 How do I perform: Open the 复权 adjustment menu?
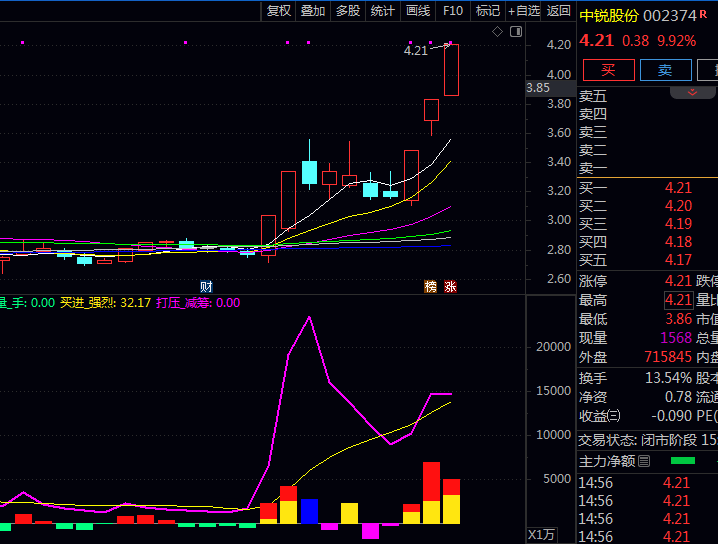click(278, 11)
